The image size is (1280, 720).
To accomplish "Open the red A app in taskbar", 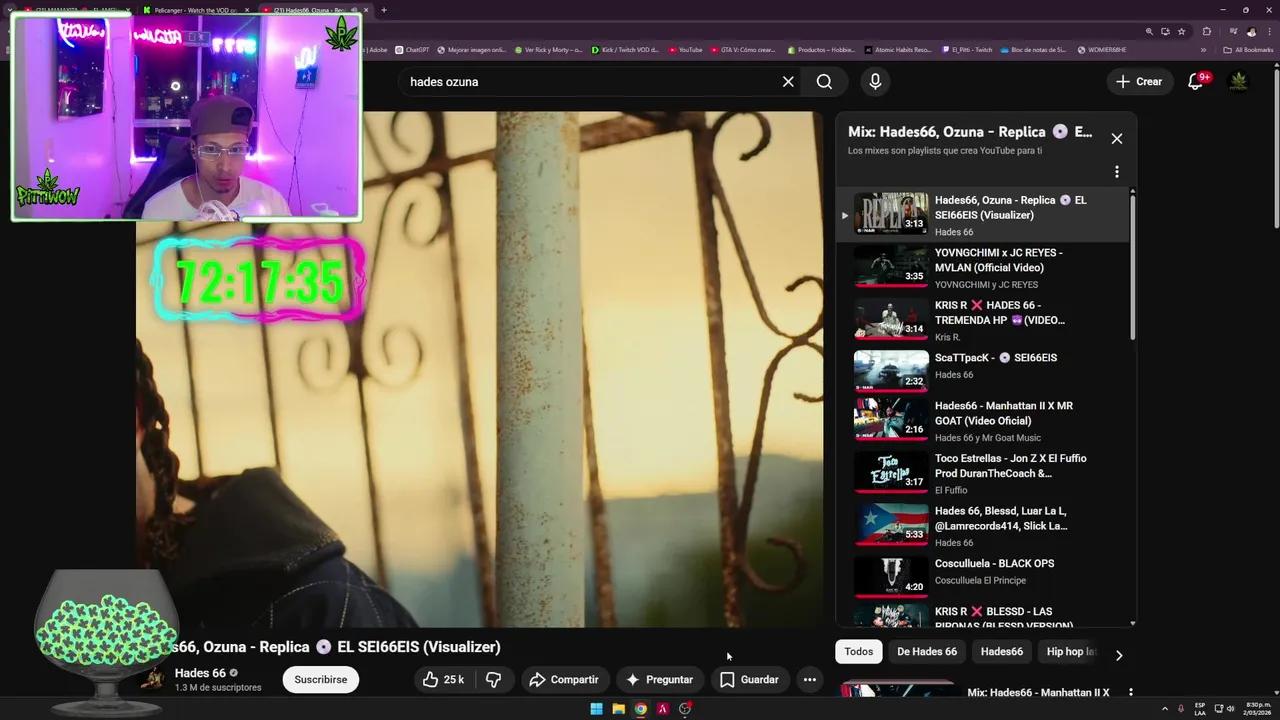I will (662, 709).
